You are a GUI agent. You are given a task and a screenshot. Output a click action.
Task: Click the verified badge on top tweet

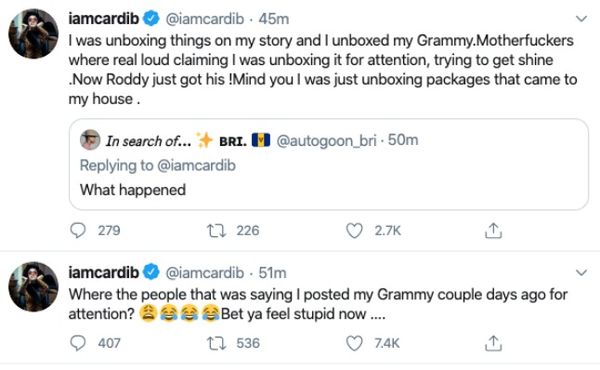151,18
